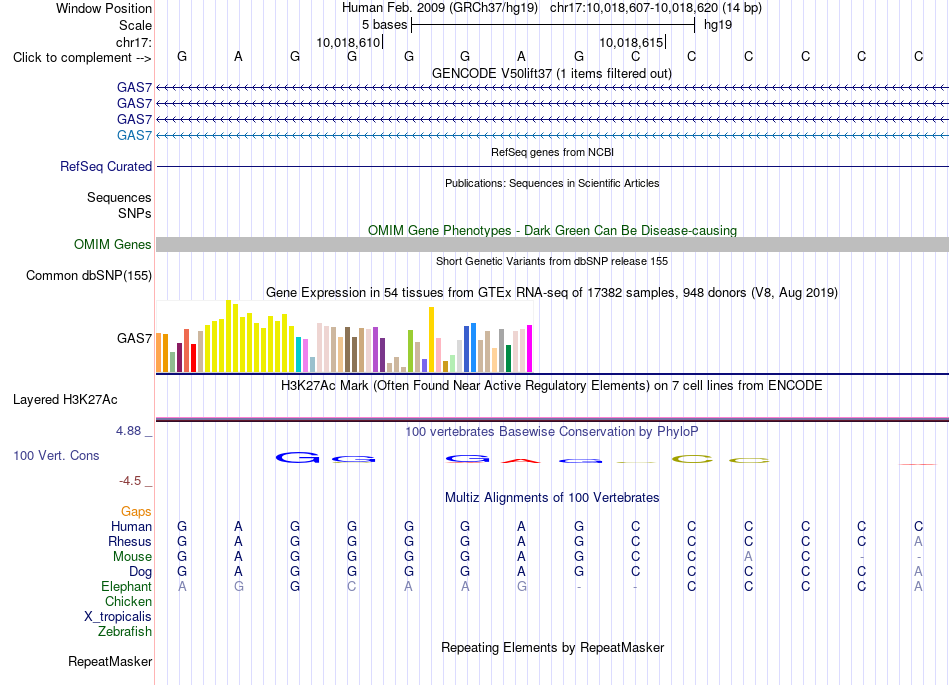Click the grey OMIM Genes item bar
The width and height of the screenshot is (950, 685).
point(552,245)
